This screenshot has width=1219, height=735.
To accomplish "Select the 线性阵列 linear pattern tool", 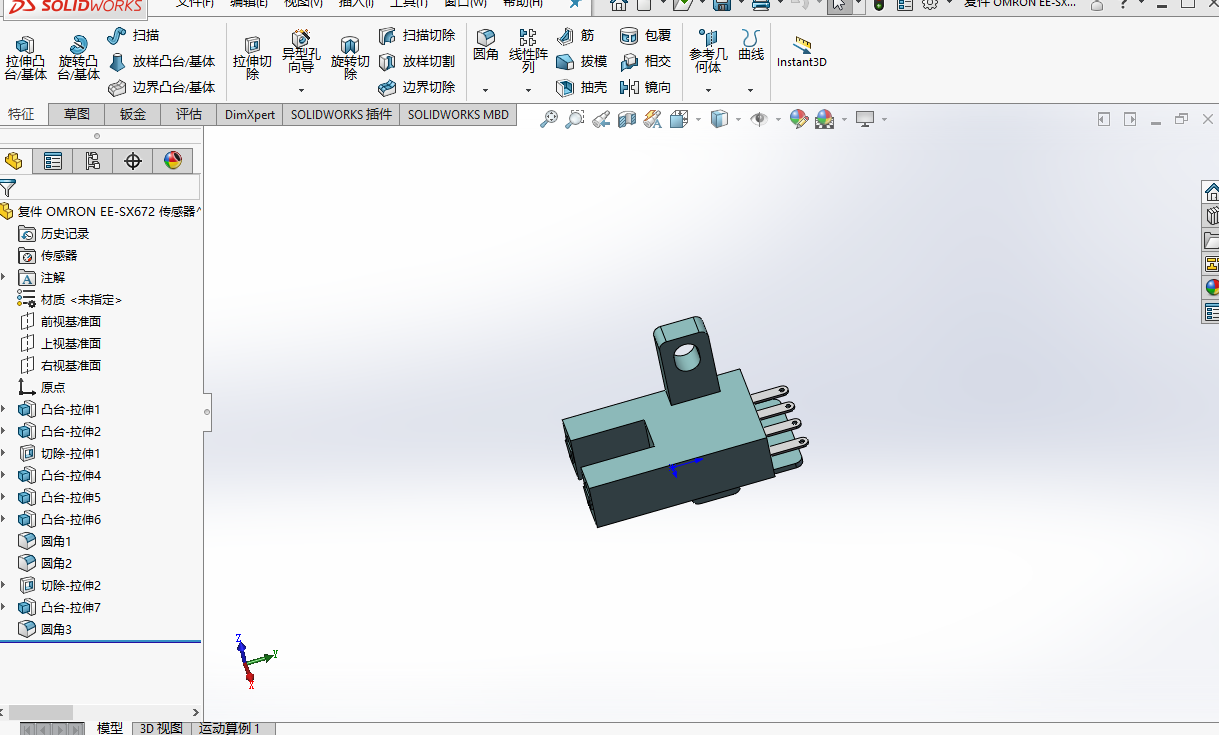I will 528,52.
